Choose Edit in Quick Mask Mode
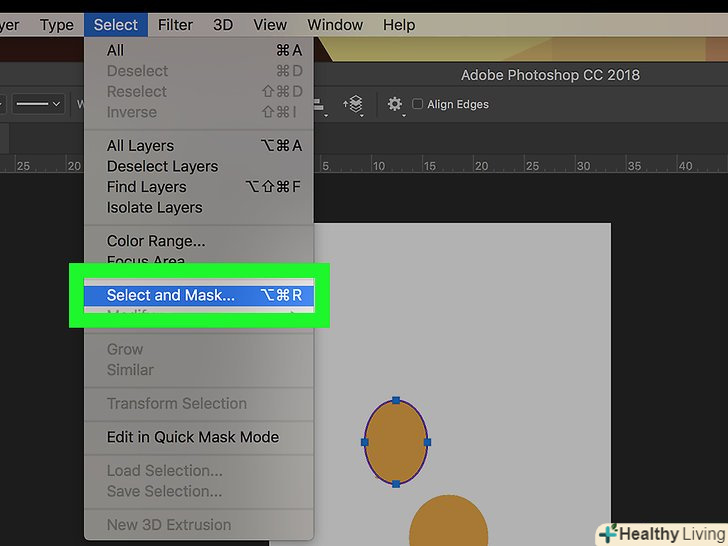 click(199, 437)
